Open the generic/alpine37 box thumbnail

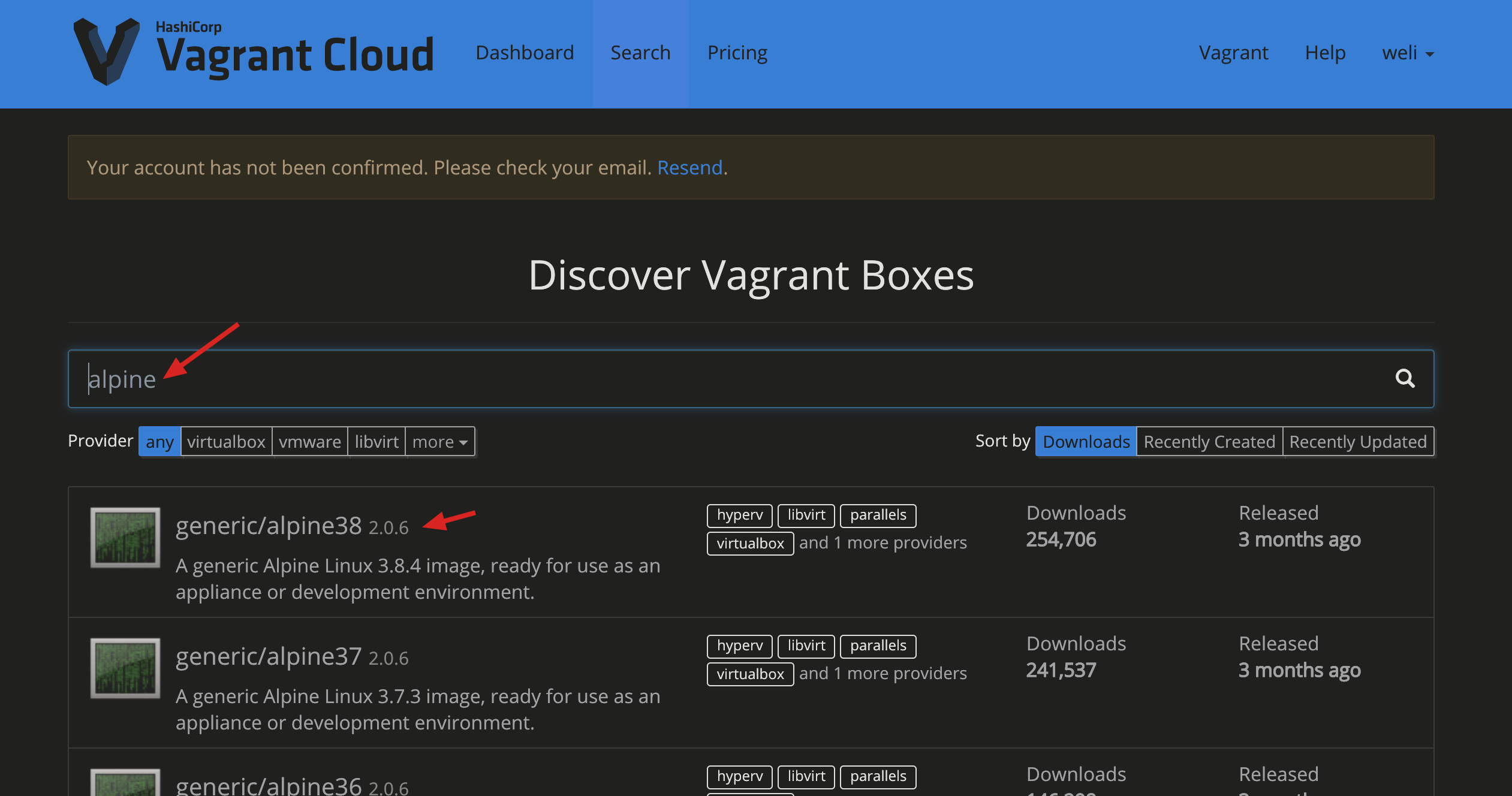point(125,668)
